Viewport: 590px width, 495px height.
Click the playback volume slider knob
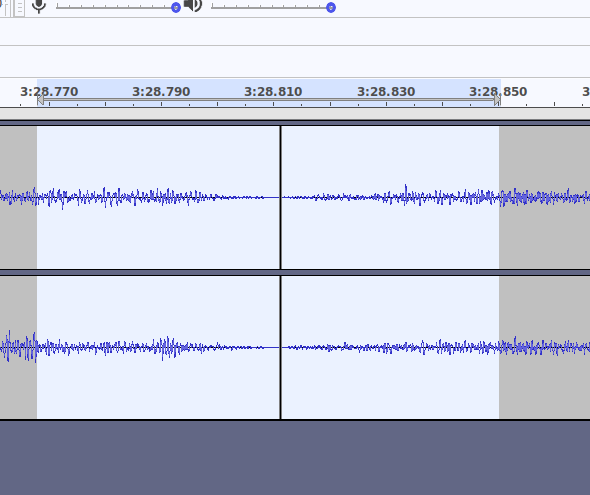pos(331,8)
